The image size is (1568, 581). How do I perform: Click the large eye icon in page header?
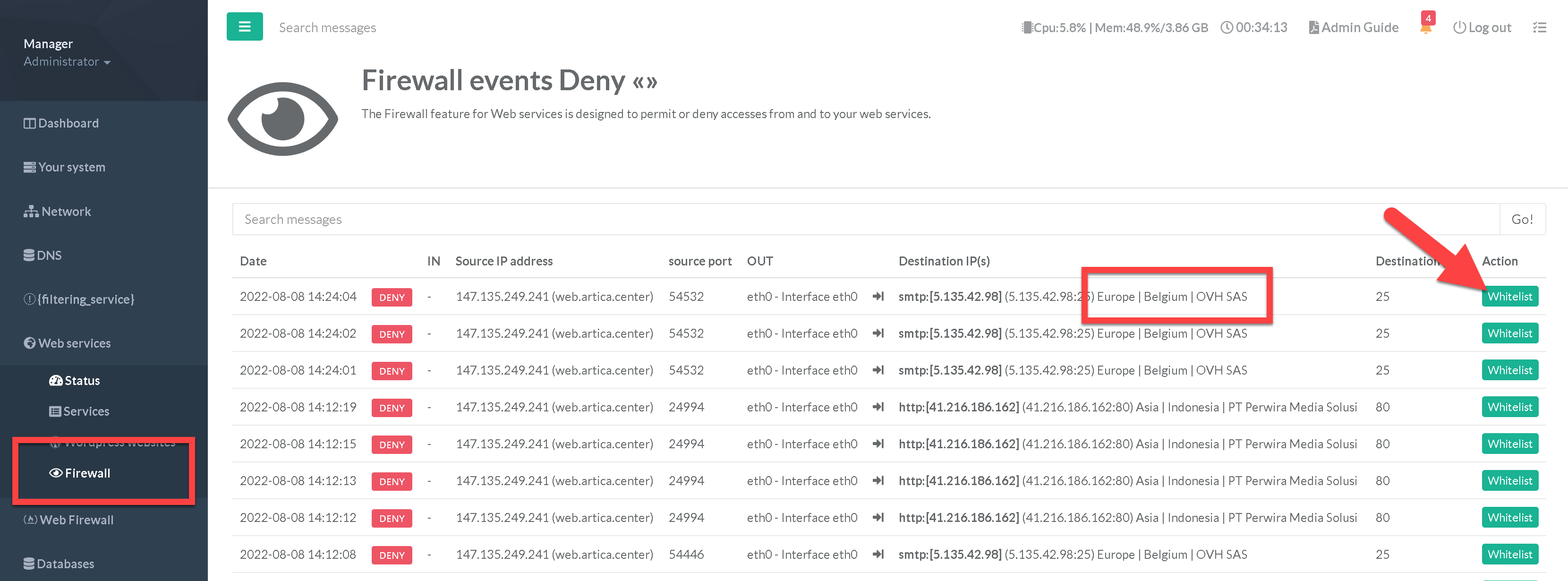click(282, 119)
